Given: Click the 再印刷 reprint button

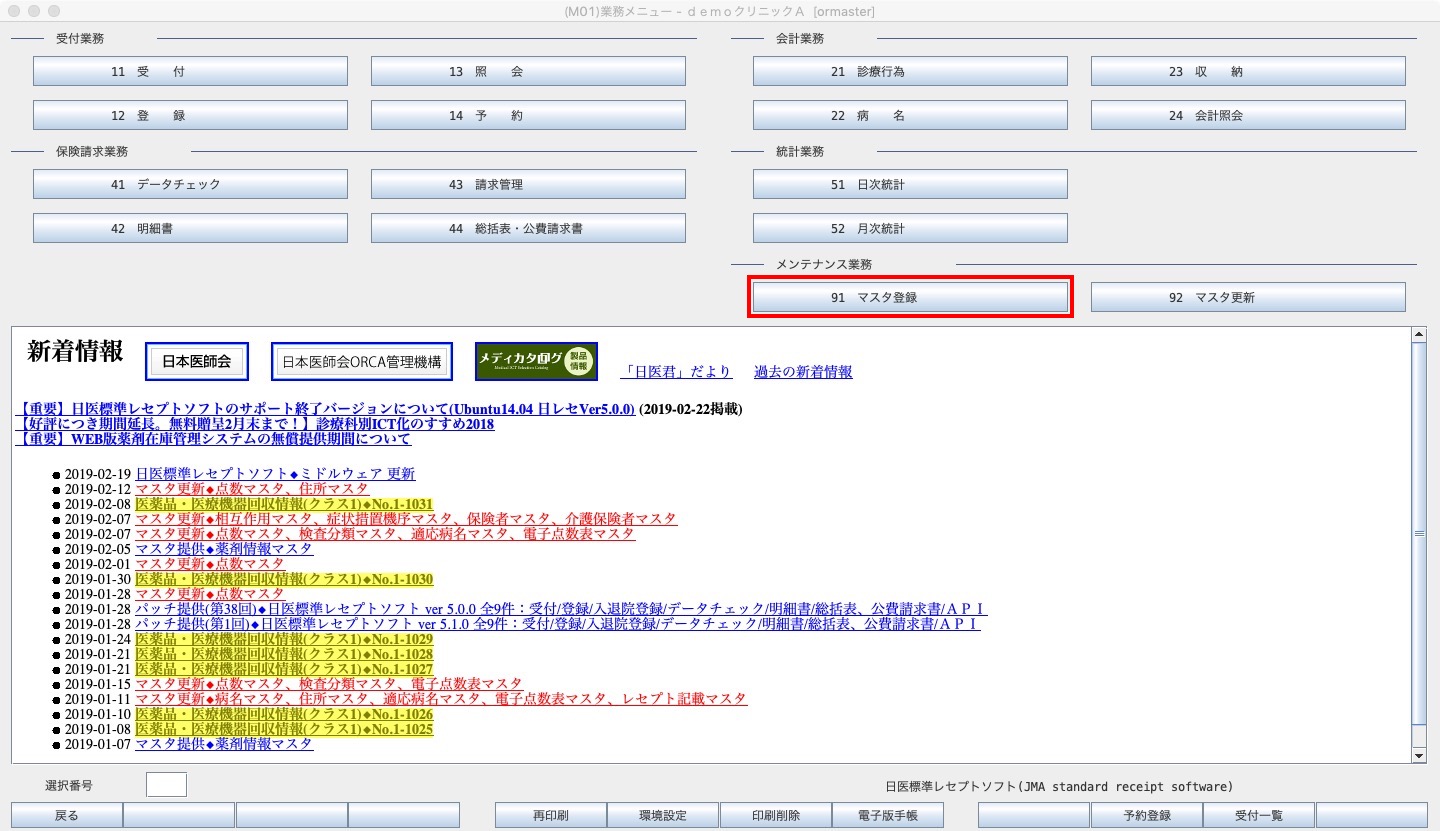Looking at the screenshot, I should point(550,815).
